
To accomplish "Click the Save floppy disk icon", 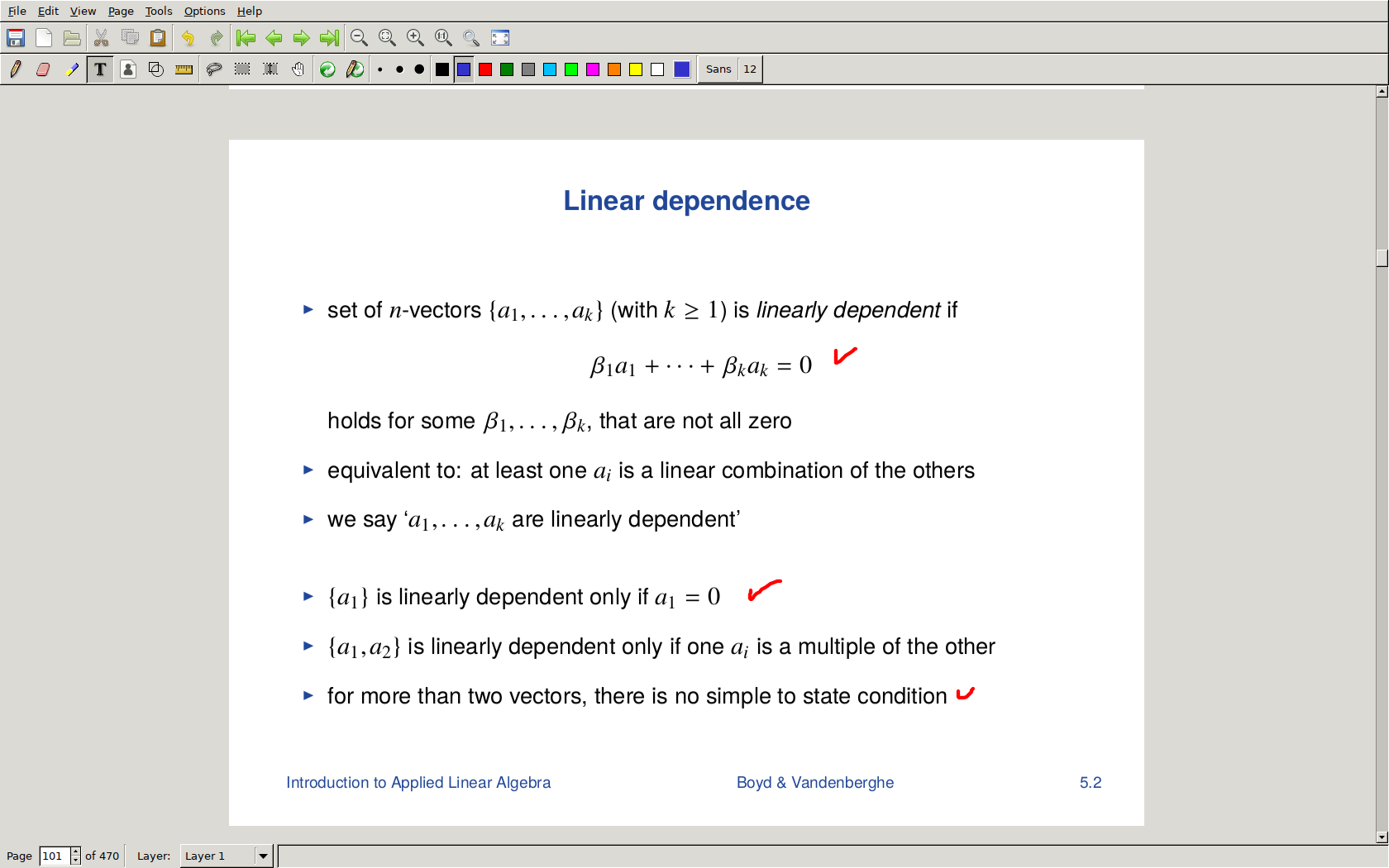I will pos(16,38).
